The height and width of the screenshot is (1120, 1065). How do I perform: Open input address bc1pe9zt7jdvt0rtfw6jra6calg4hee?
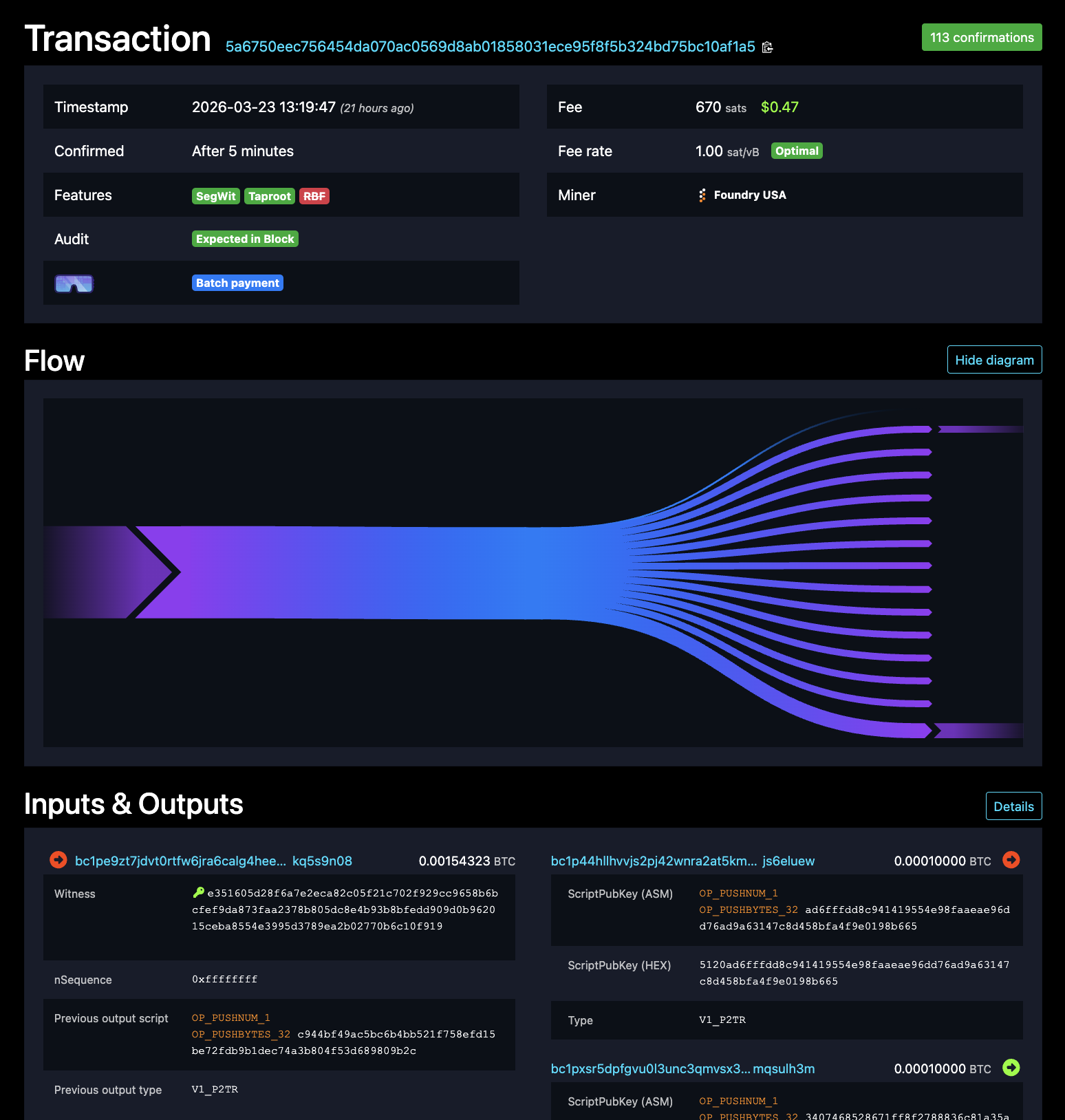(x=213, y=861)
